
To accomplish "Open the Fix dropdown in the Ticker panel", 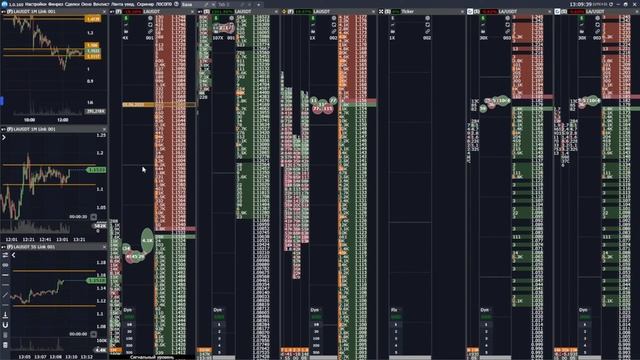I will tap(395, 310).
